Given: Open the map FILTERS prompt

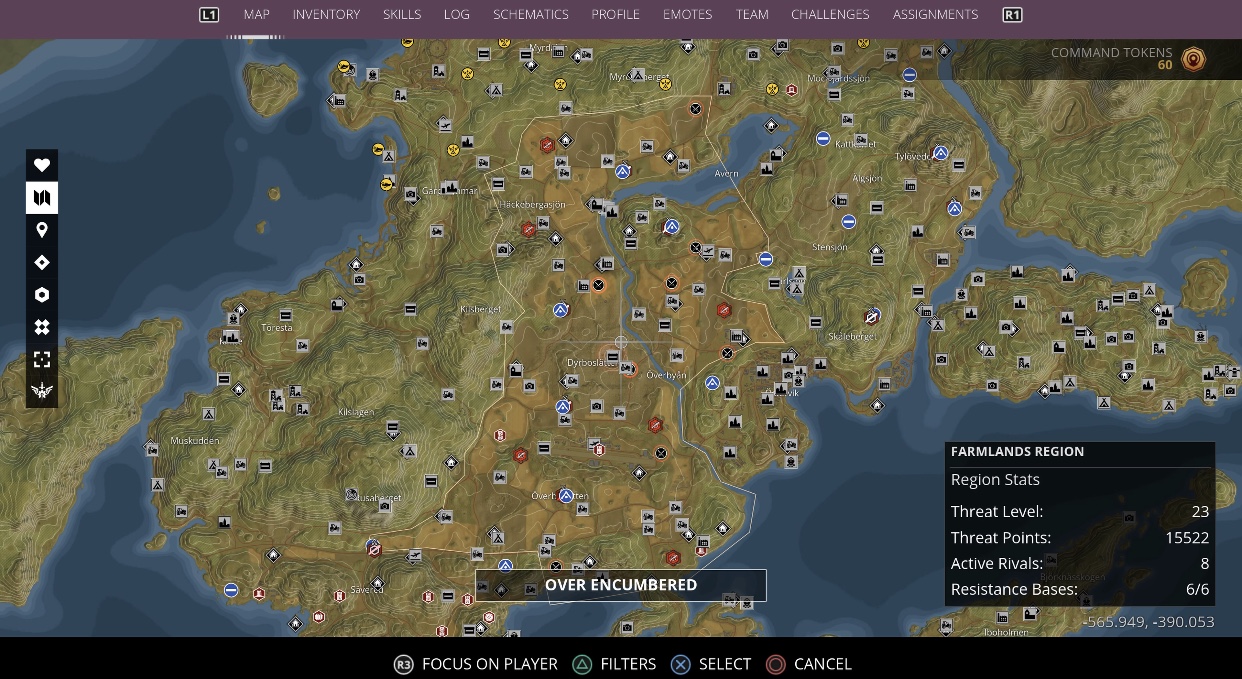Looking at the screenshot, I should point(614,664).
